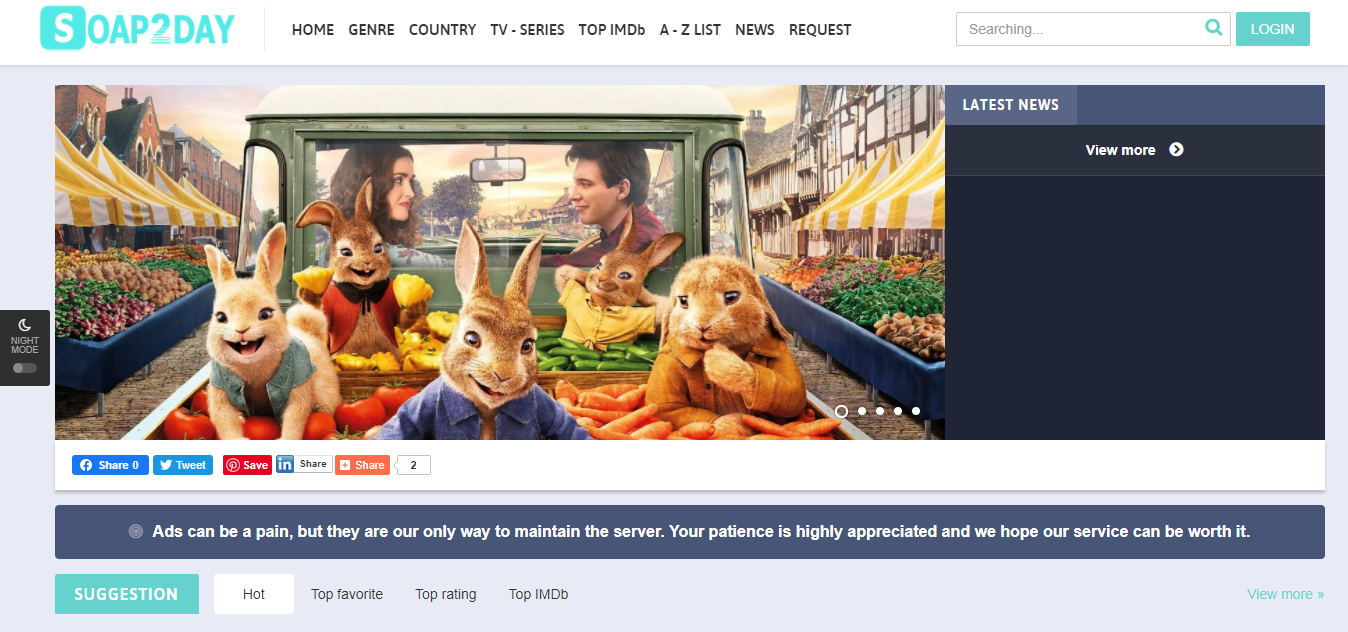Tweet this page on Twitter
The height and width of the screenshot is (632, 1348).
183,465
